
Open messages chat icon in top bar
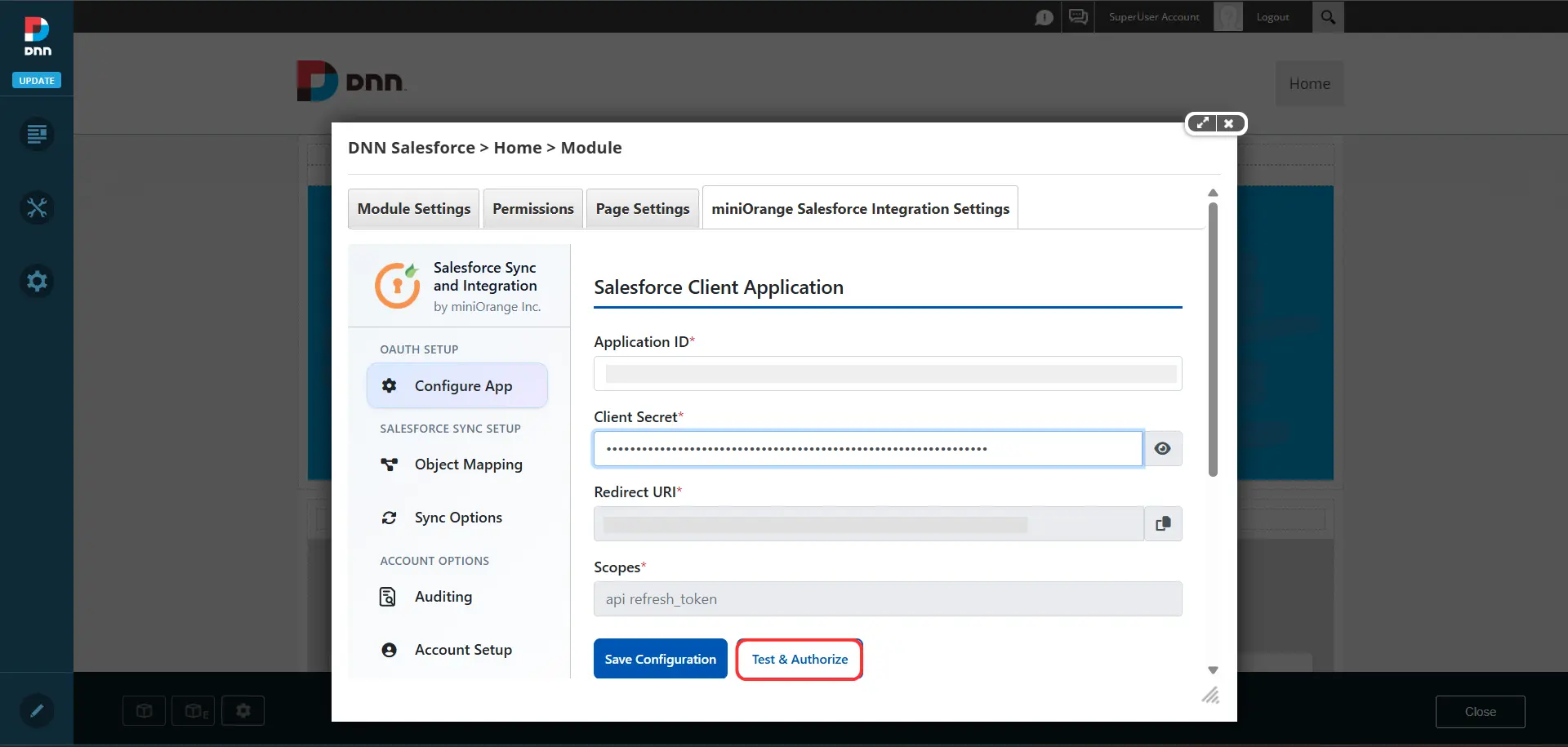[1078, 16]
